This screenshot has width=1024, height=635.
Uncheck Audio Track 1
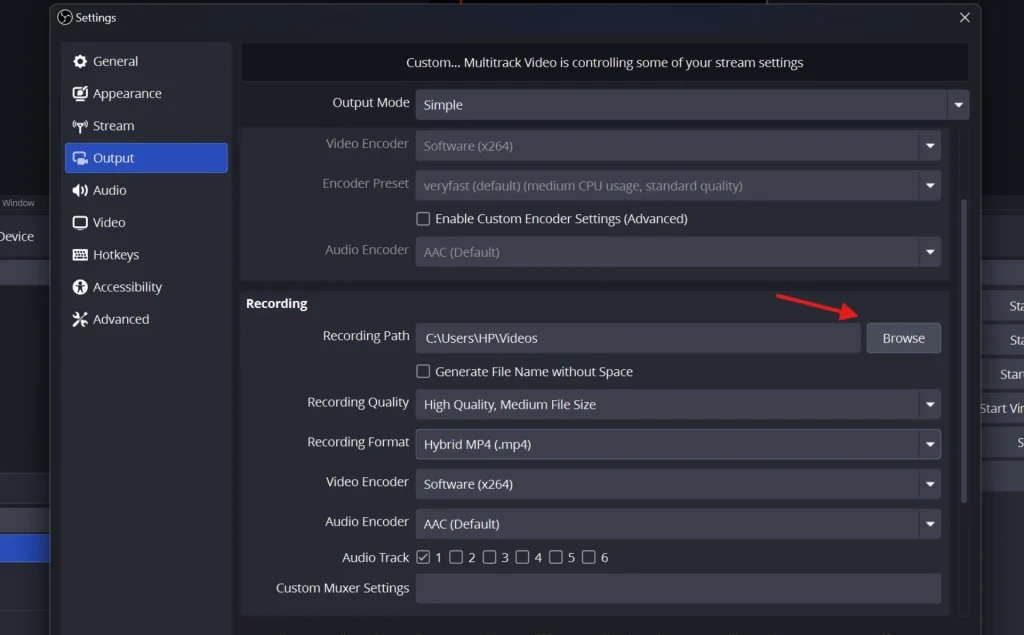pyautogui.click(x=423, y=557)
